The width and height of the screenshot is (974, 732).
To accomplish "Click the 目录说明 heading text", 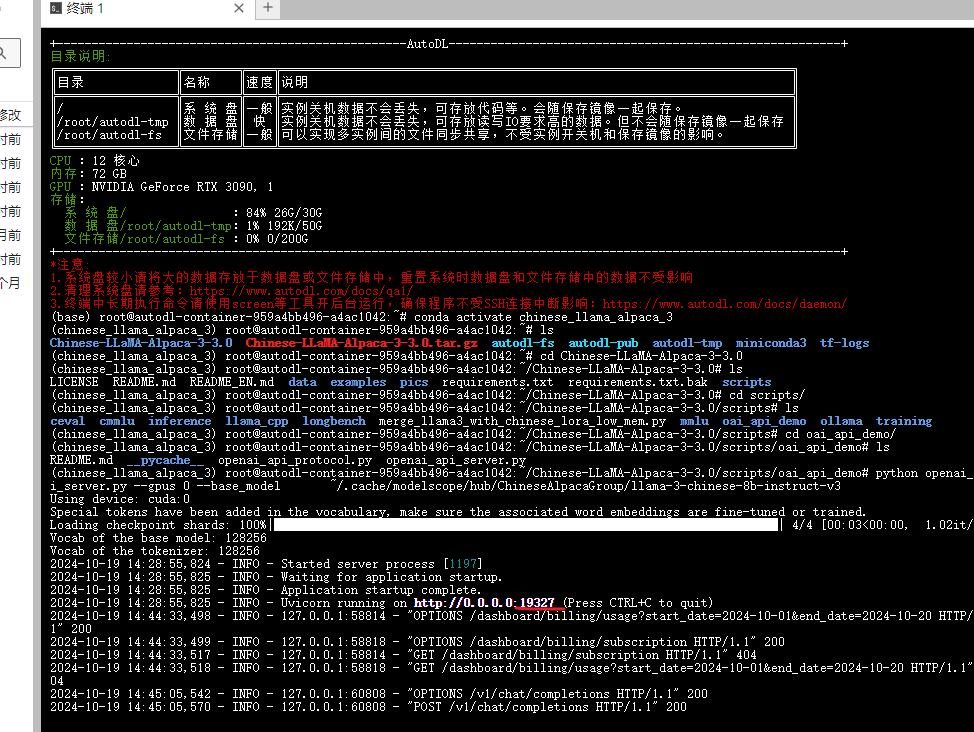I will 81,57.
